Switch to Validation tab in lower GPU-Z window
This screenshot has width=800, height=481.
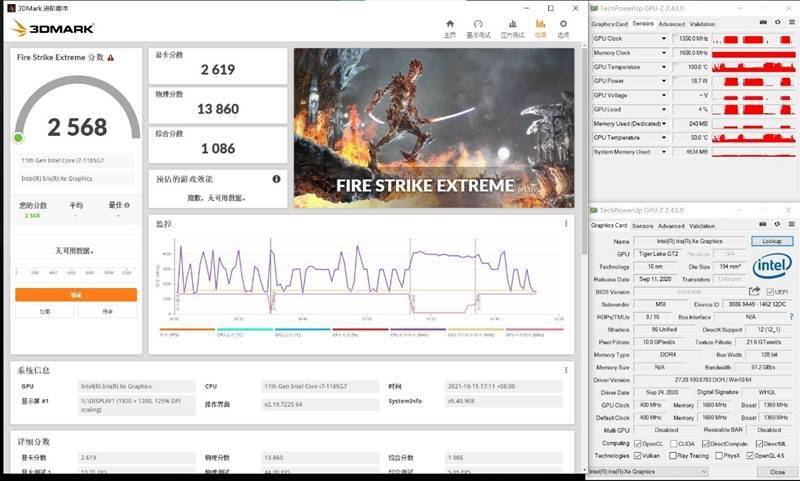tap(702, 226)
